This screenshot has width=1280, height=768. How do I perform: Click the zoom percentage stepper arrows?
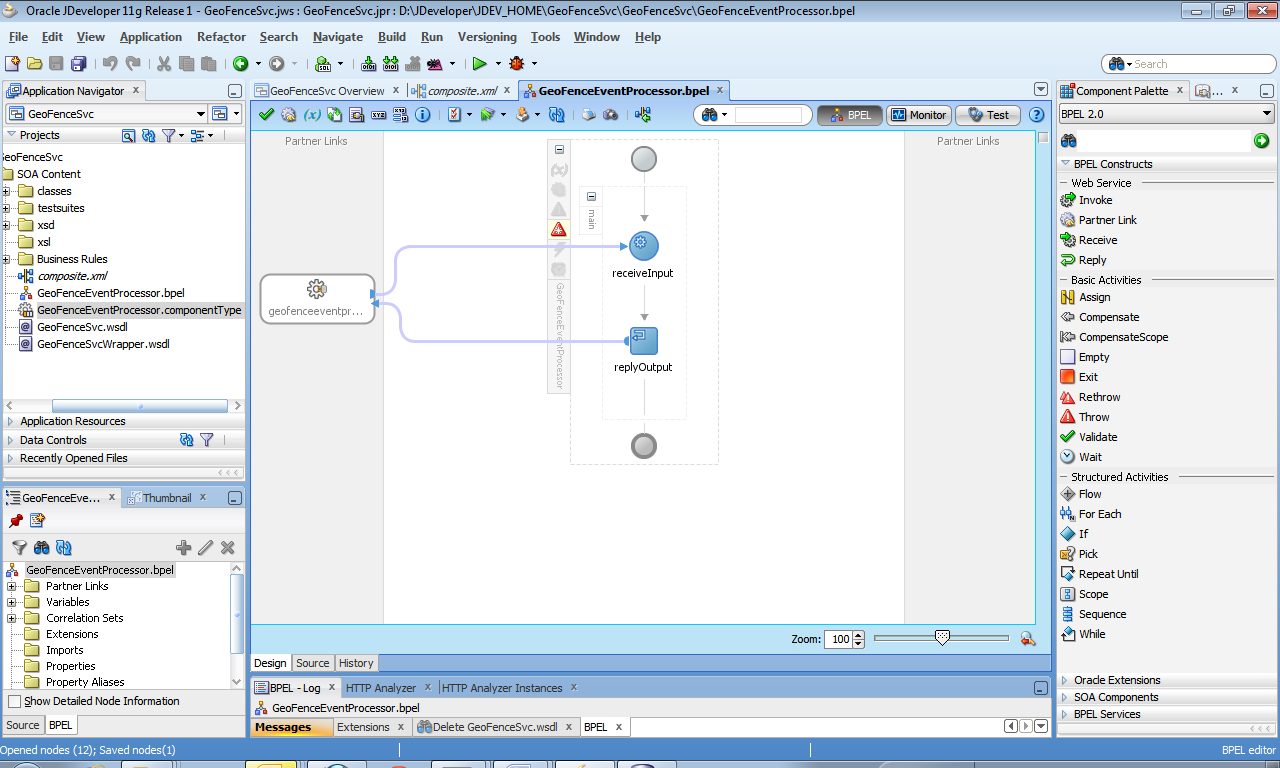point(859,639)
